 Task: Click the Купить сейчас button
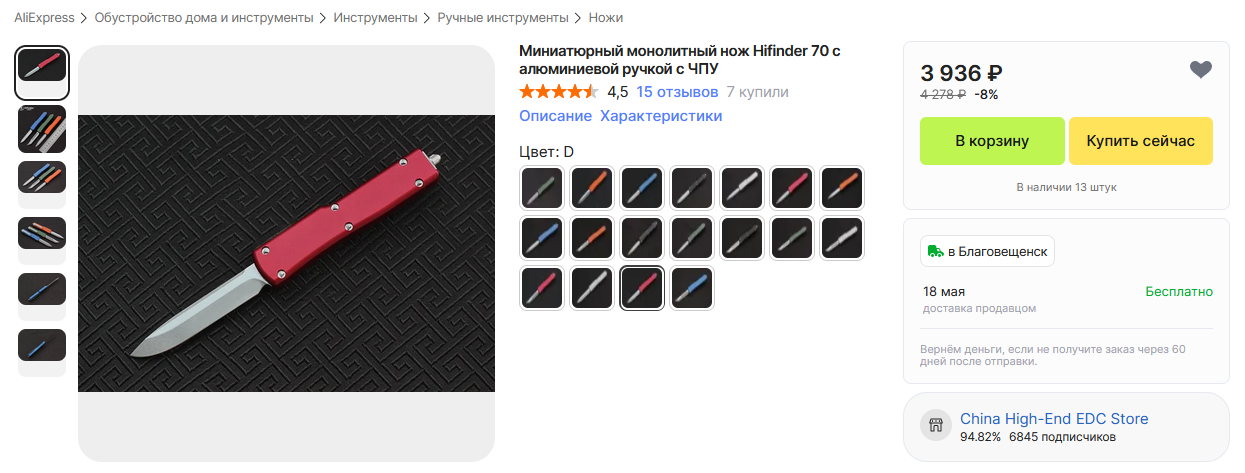pyautogui.click(x=1141, y=141)
